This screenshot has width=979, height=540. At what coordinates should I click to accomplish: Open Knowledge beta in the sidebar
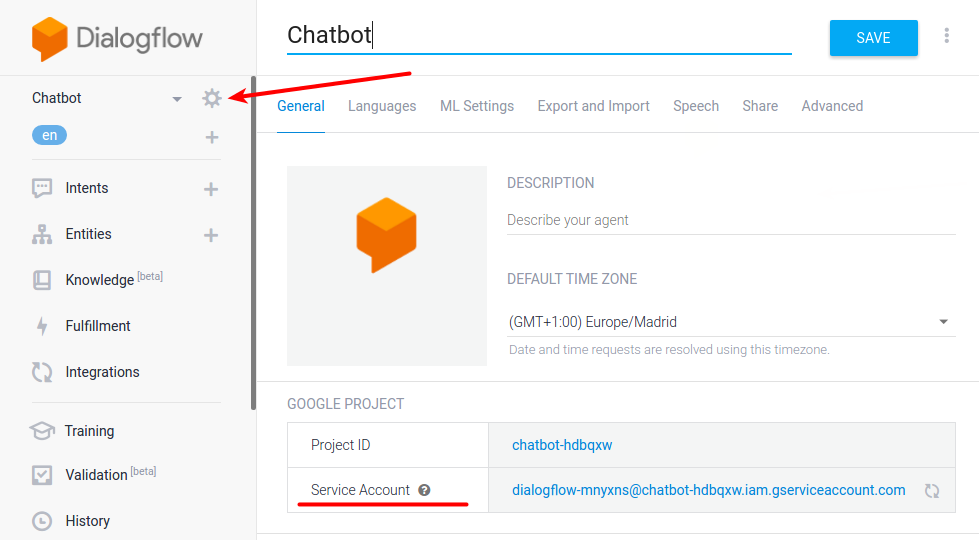114,279
